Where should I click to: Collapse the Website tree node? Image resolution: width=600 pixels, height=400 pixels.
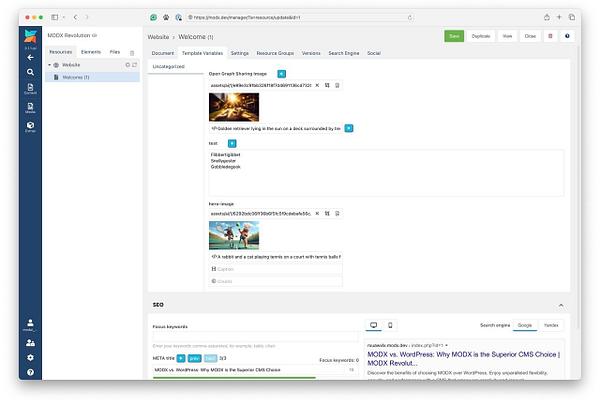[49, 65]
